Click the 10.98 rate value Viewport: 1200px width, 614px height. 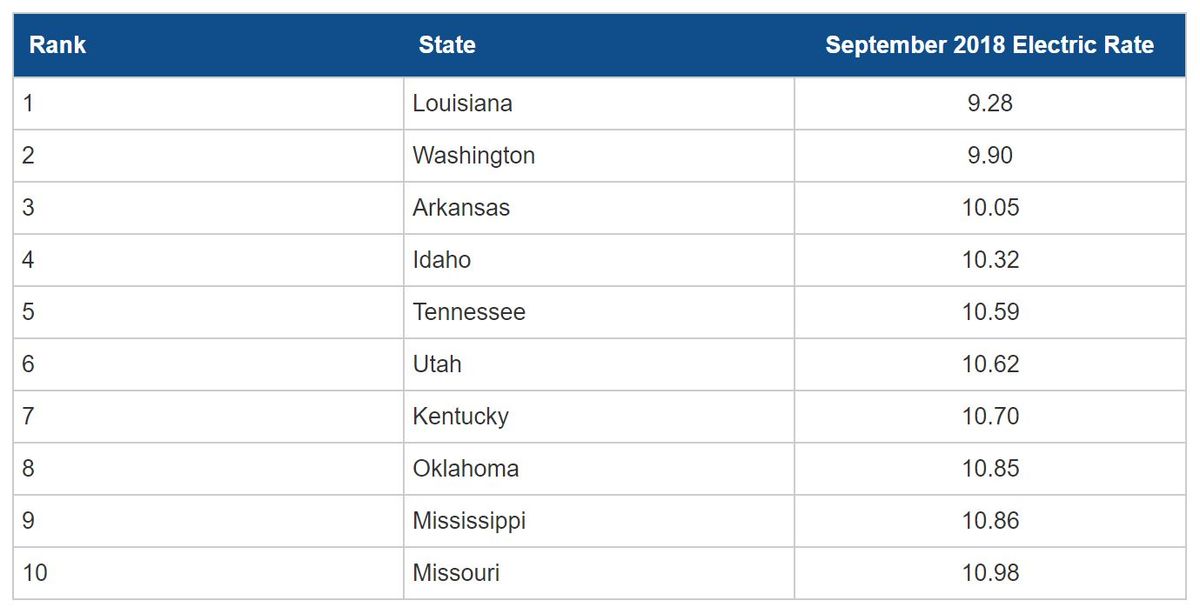coord(990,572)
